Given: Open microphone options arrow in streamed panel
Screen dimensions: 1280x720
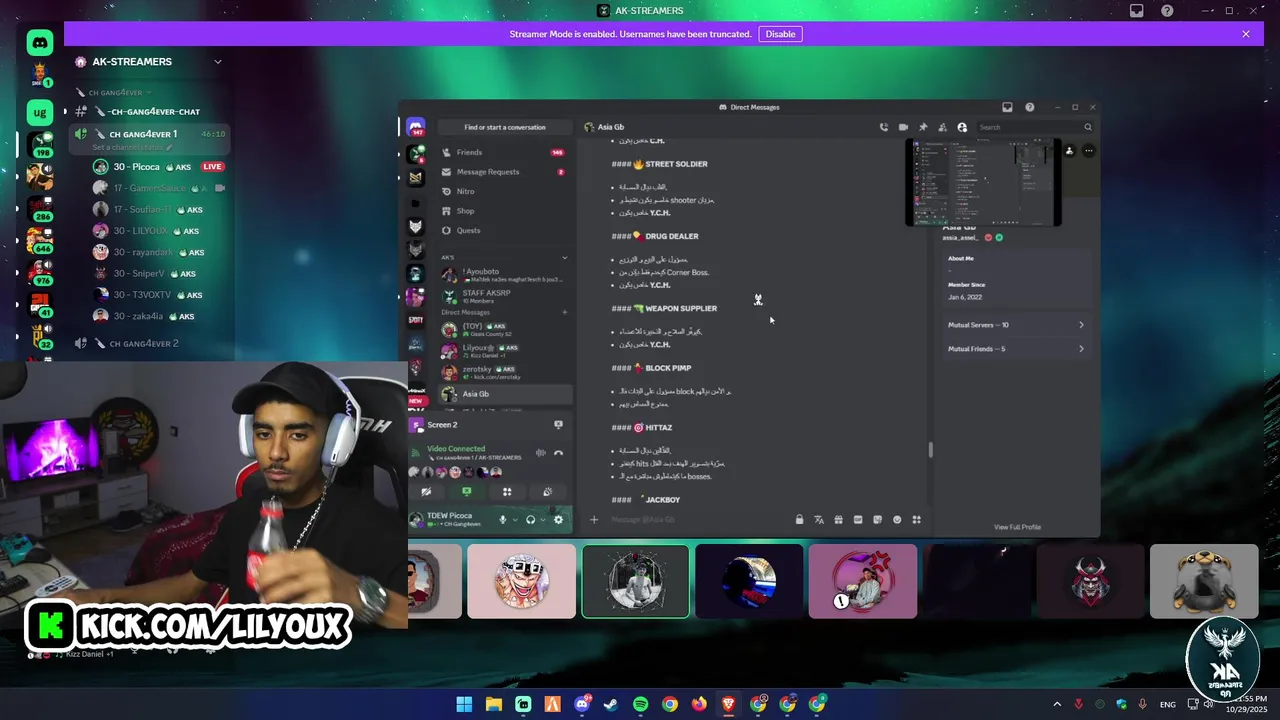Looking at the screenshot, I should click(515, 519).
